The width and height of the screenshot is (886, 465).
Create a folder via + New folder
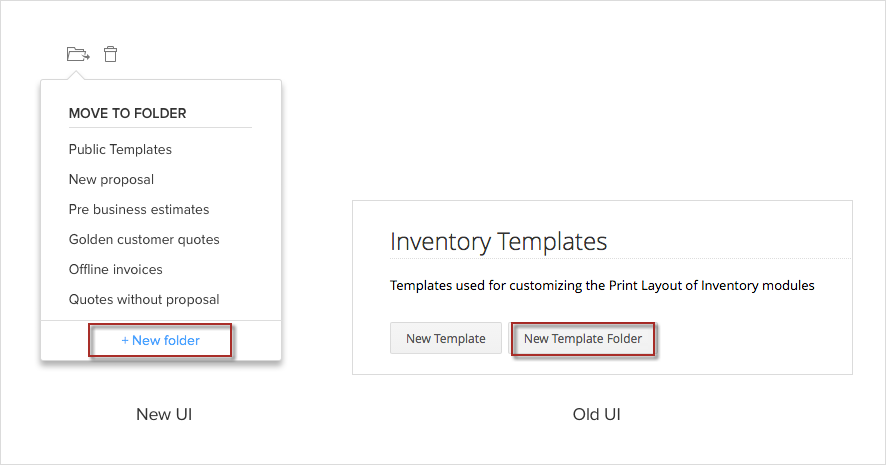coord(160,340)
